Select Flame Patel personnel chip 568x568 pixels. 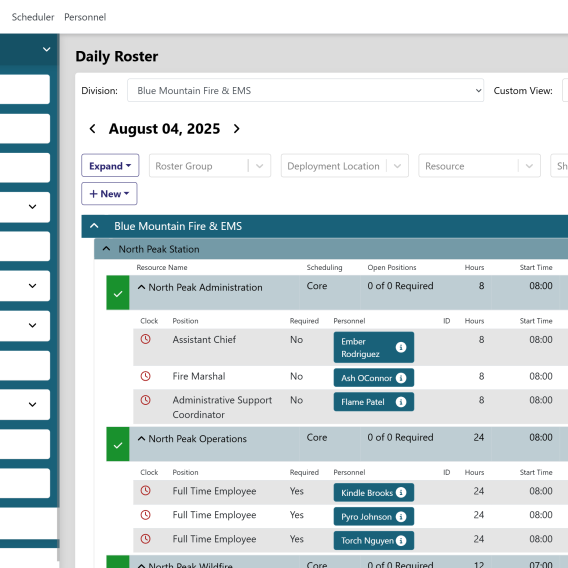373,402
